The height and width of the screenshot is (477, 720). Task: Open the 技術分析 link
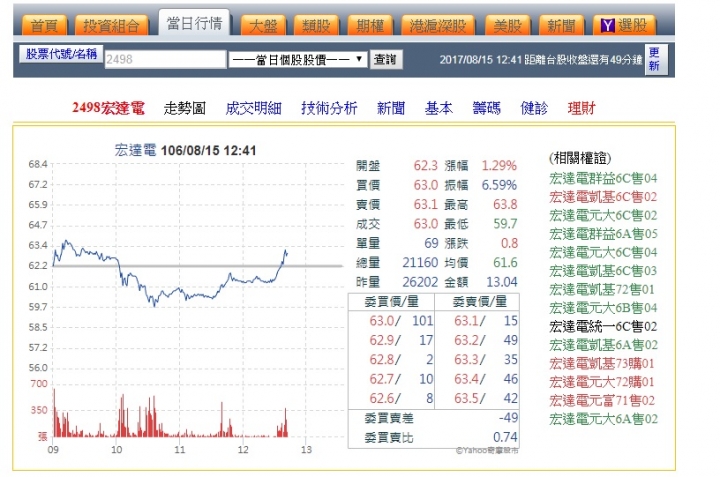[x=329, y=108]
